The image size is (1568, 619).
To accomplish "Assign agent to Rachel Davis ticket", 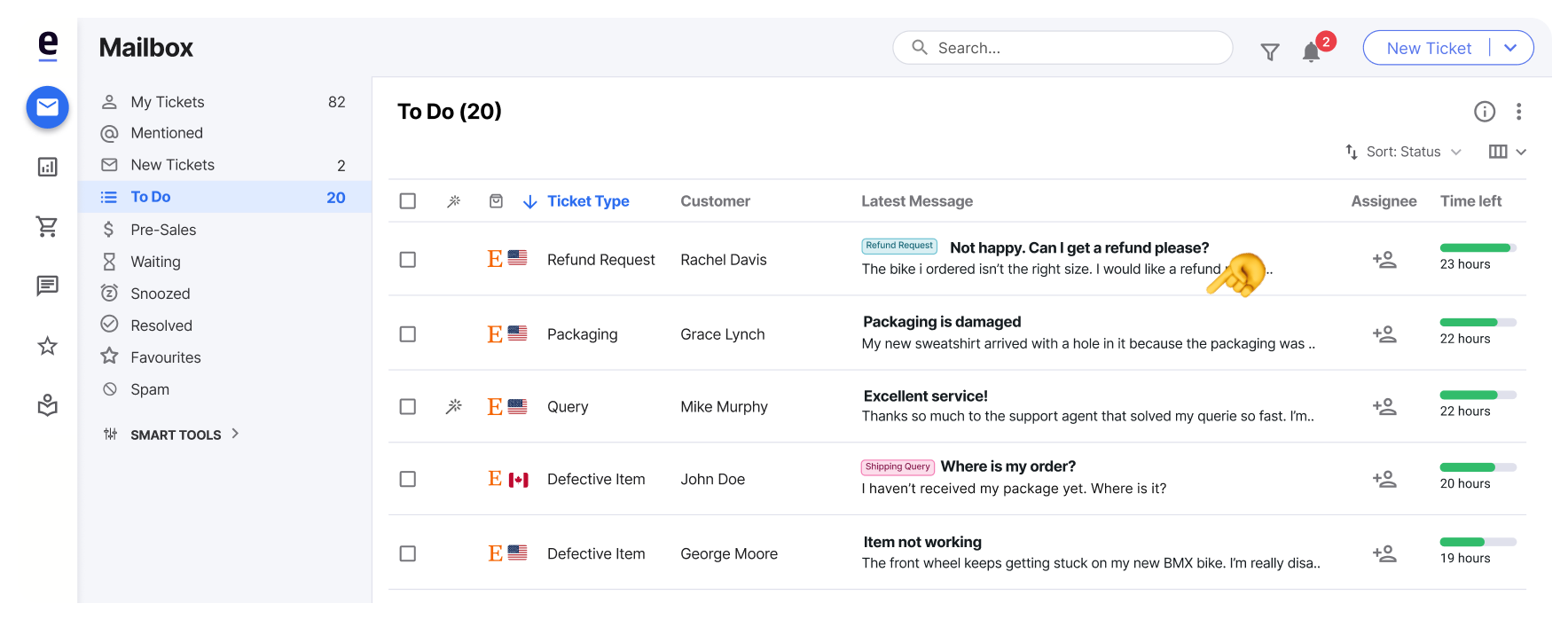I will pyautogui.click(x=1384, y=260).
